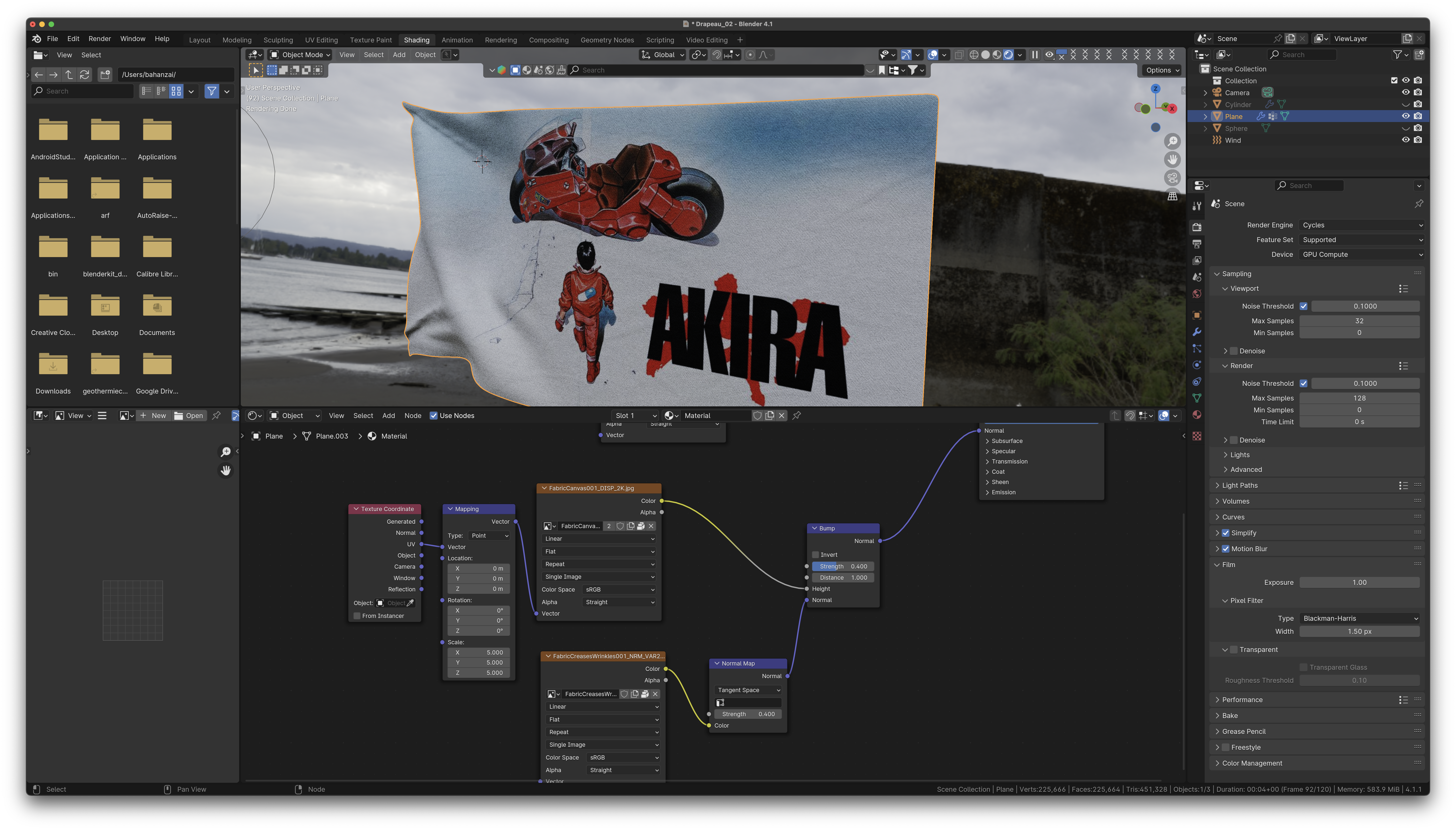
Task: Click the viewport pan hand gizmo
Action: pyautogui.click(x=1172, y=160)
